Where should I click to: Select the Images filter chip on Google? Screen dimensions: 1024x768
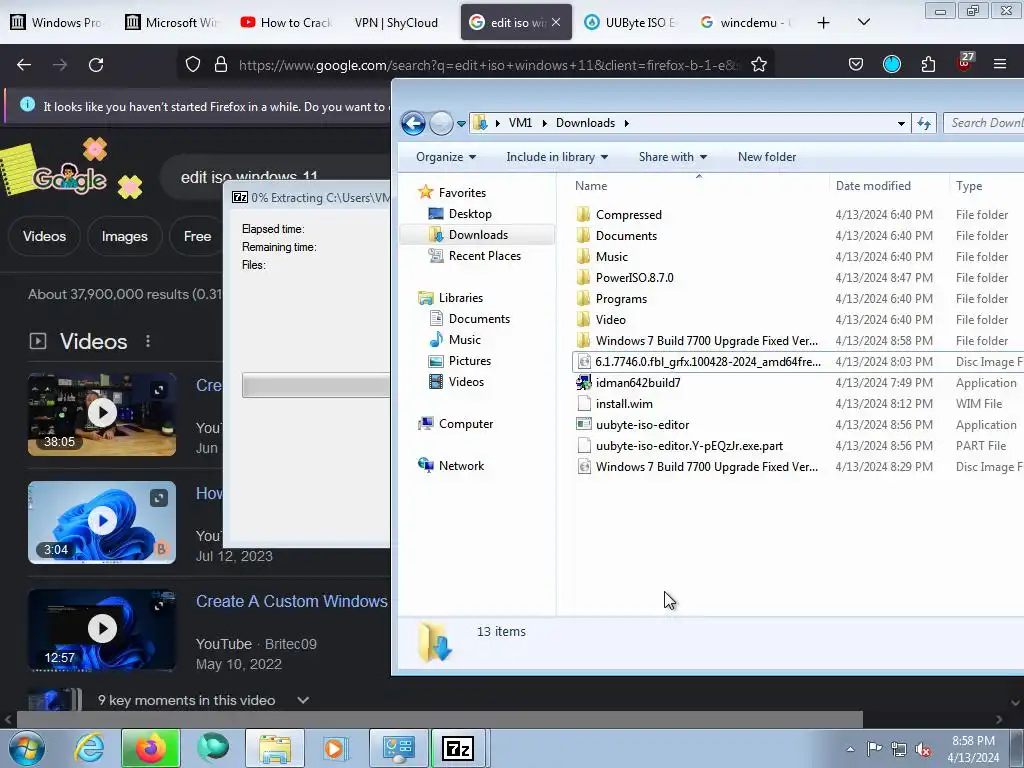pos(124,236)
